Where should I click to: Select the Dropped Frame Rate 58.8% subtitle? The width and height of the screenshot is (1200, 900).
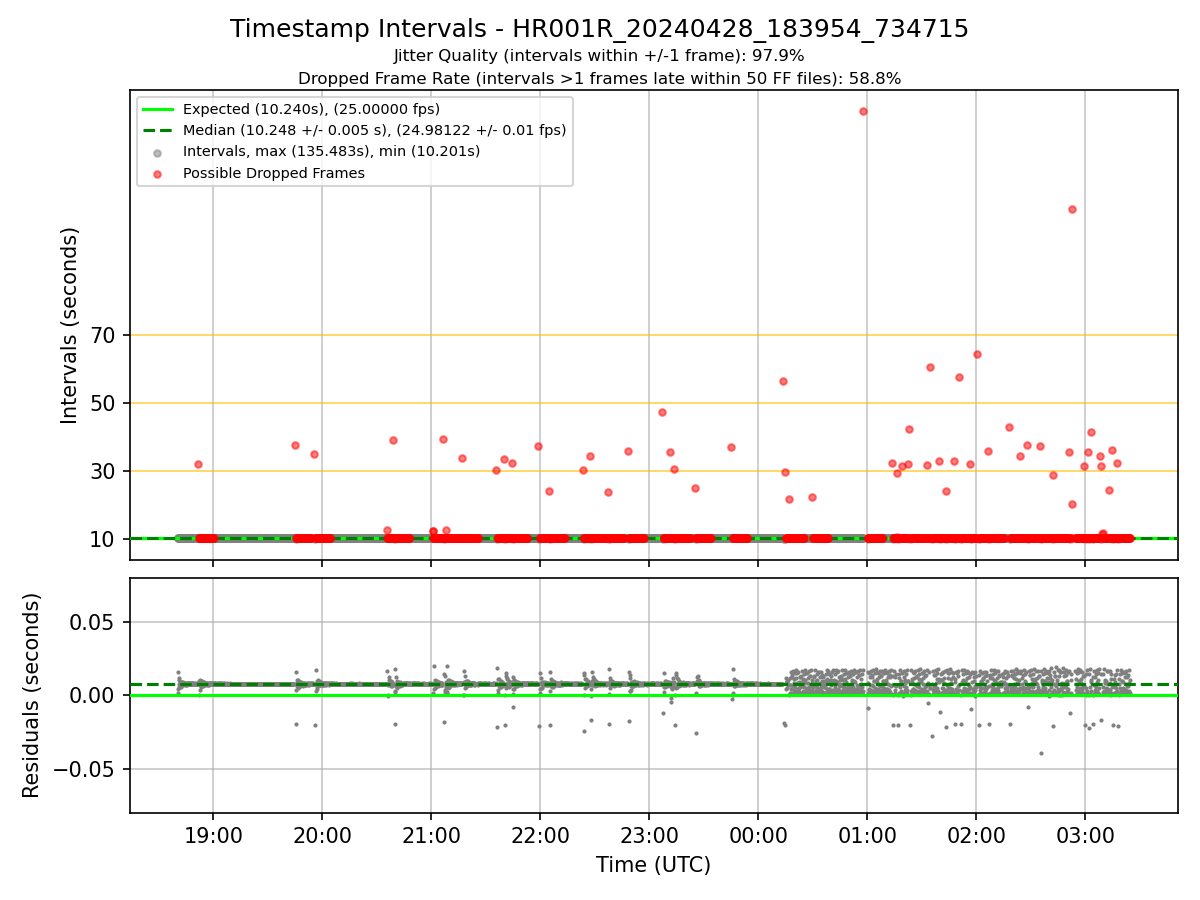[x=599, y=78]
